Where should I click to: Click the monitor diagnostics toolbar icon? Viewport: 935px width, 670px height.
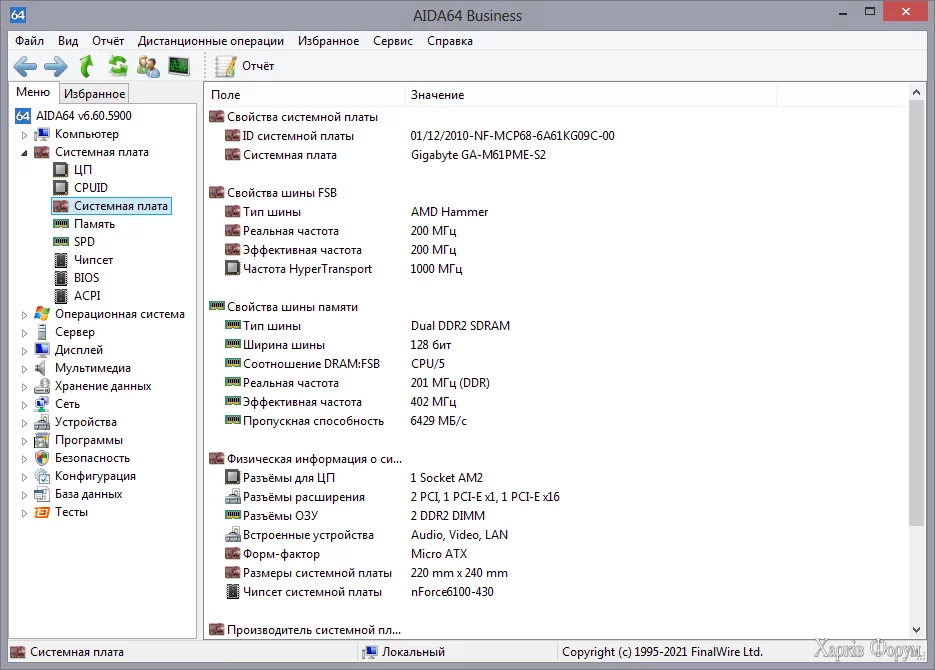click(x=179, y=66)
